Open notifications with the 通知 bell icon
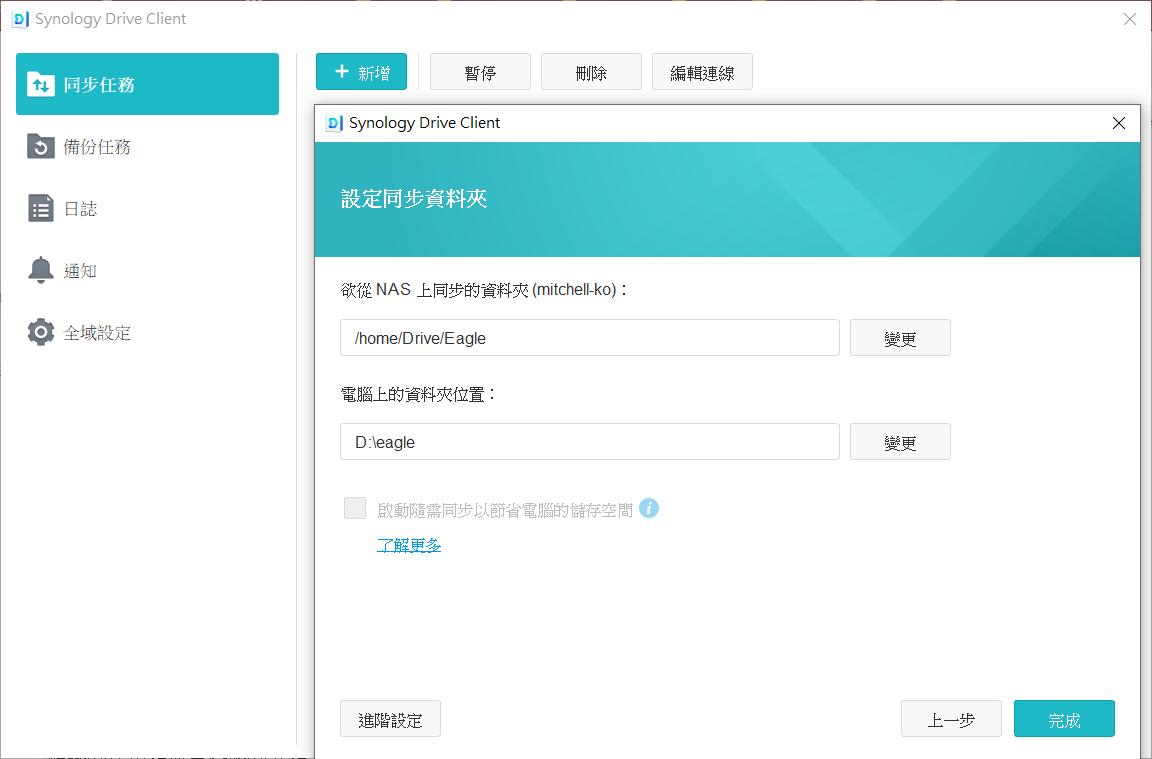 point(40,270)
